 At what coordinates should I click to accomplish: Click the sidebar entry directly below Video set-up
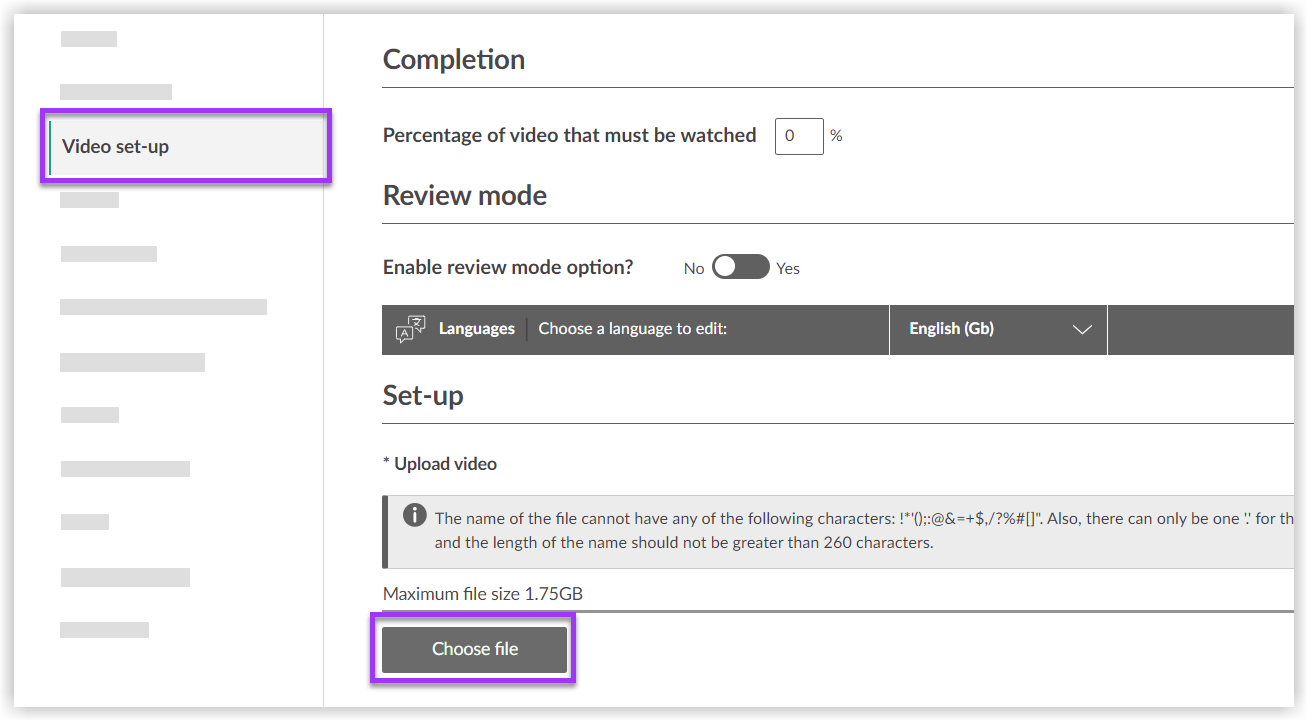coord(89,199)
